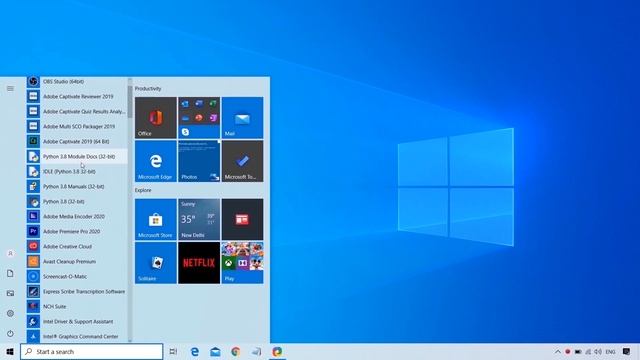Click the Power button in Start sidebar
This screenshot has width=640, height=360.
[10, 333]
